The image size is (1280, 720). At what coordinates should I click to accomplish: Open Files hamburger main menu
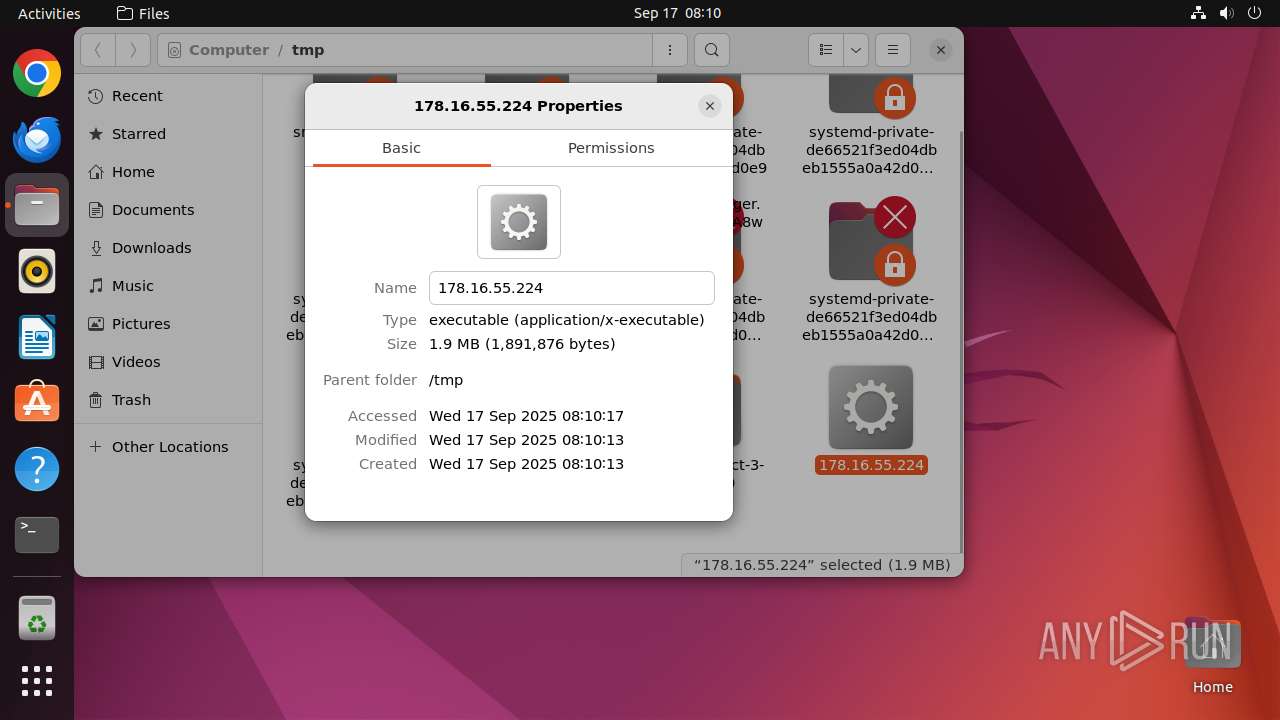892,50
